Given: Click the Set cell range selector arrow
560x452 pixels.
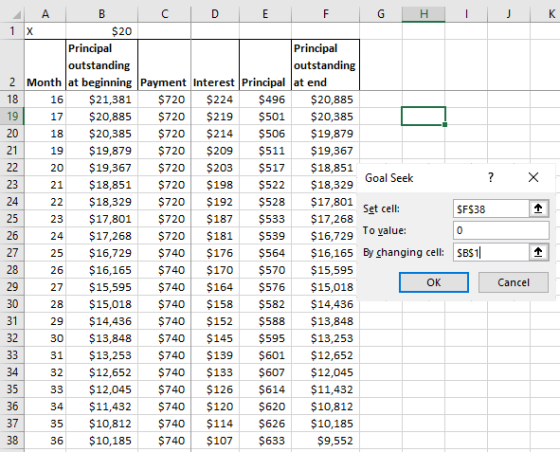Looking at the screenshot, I should coord(538,209).
